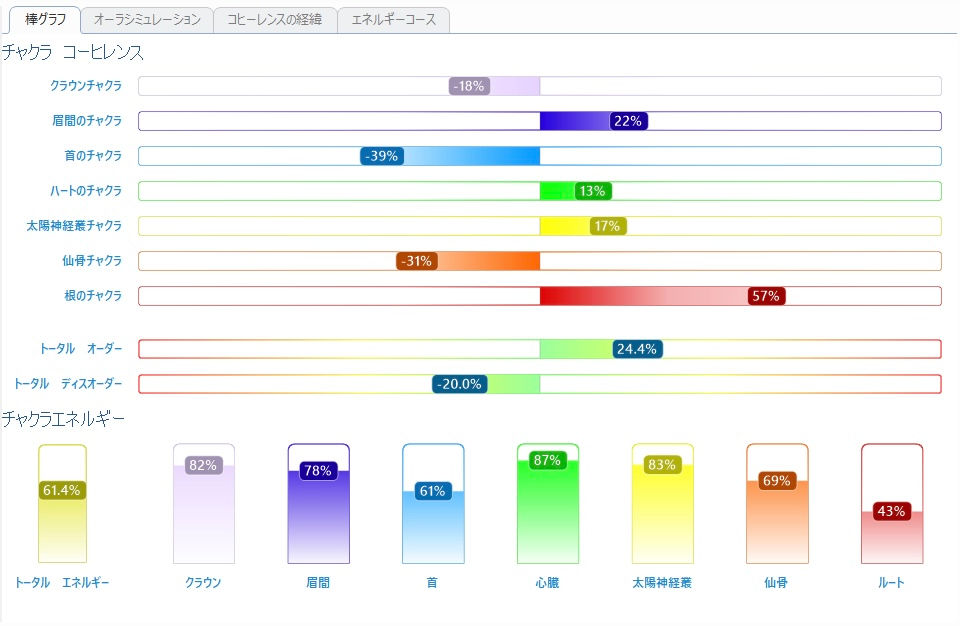The width and height of the screenshot is (960, 626).
Task: Click the 13% heart coherence badge
Action: coord(593,191)
